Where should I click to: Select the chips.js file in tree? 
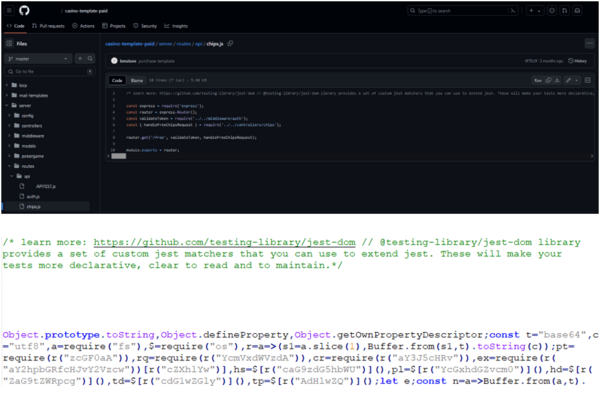[x=34, y=207]
